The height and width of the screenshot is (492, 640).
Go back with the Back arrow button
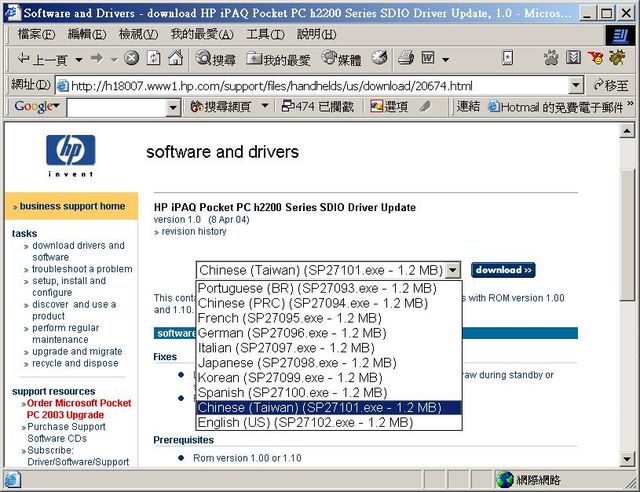click(42, 59)
